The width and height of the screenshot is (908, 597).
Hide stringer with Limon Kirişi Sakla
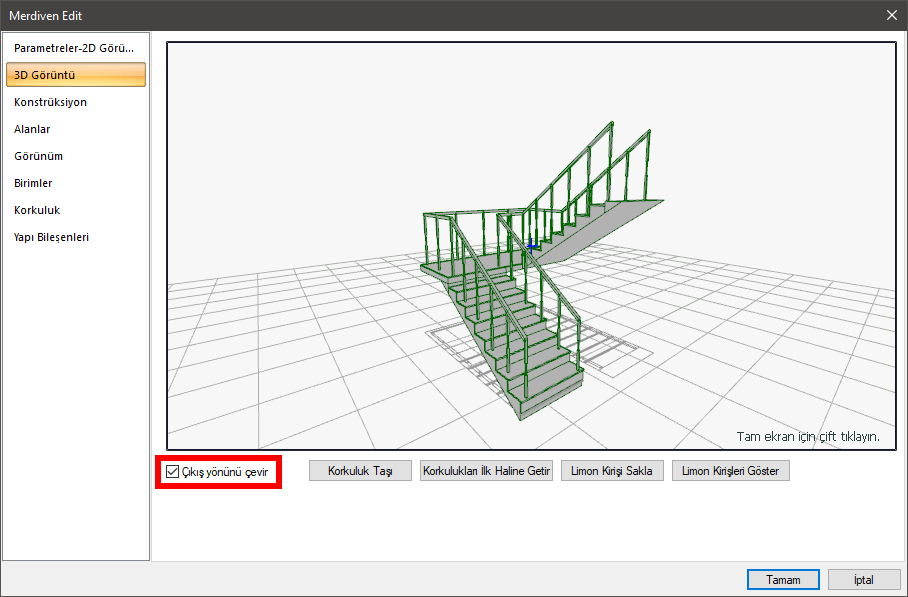[x=613, y=471]
